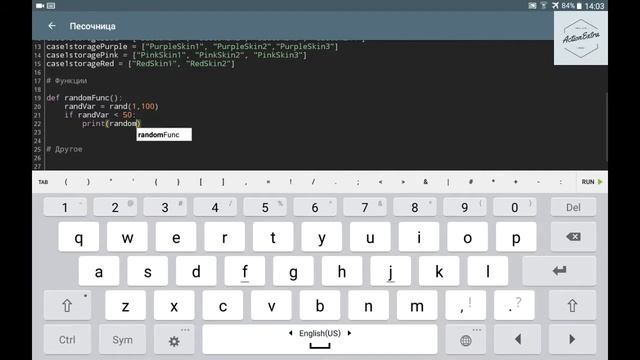Screen dimensions: 640x360
Task: Tap the English(US) space bar
Action: 320,340
